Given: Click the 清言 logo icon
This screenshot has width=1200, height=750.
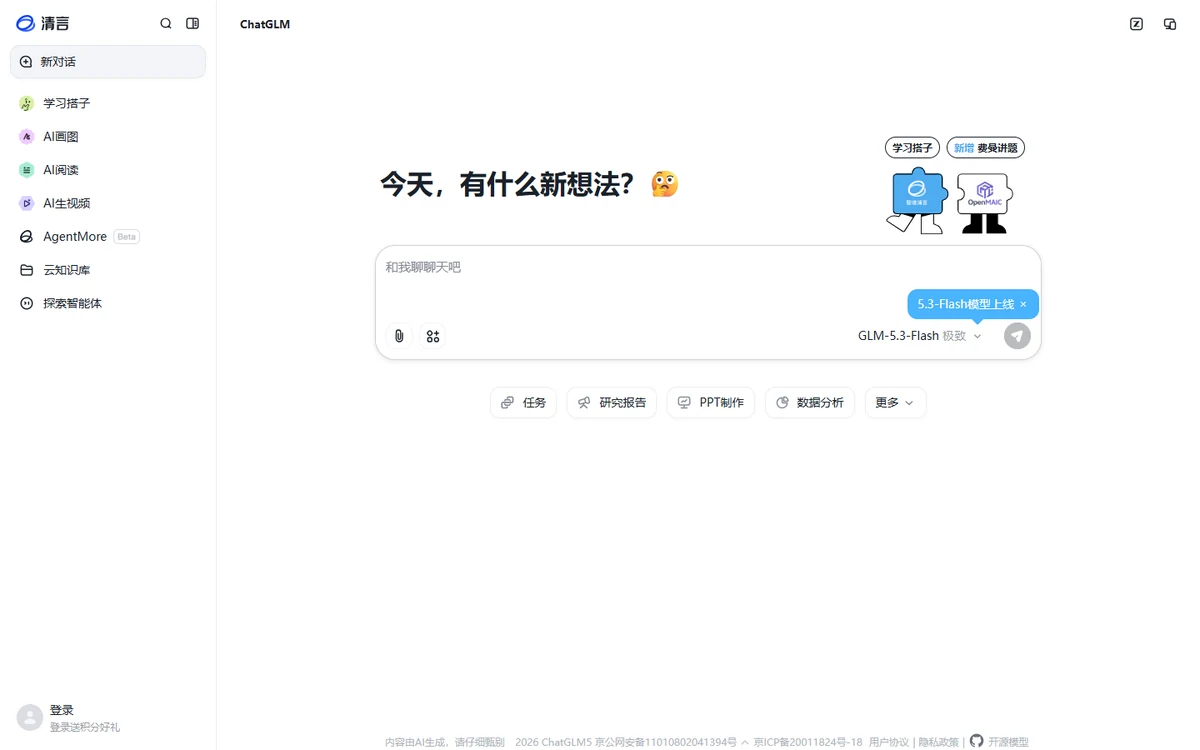Looking at the screenshot, I should 26,23.
